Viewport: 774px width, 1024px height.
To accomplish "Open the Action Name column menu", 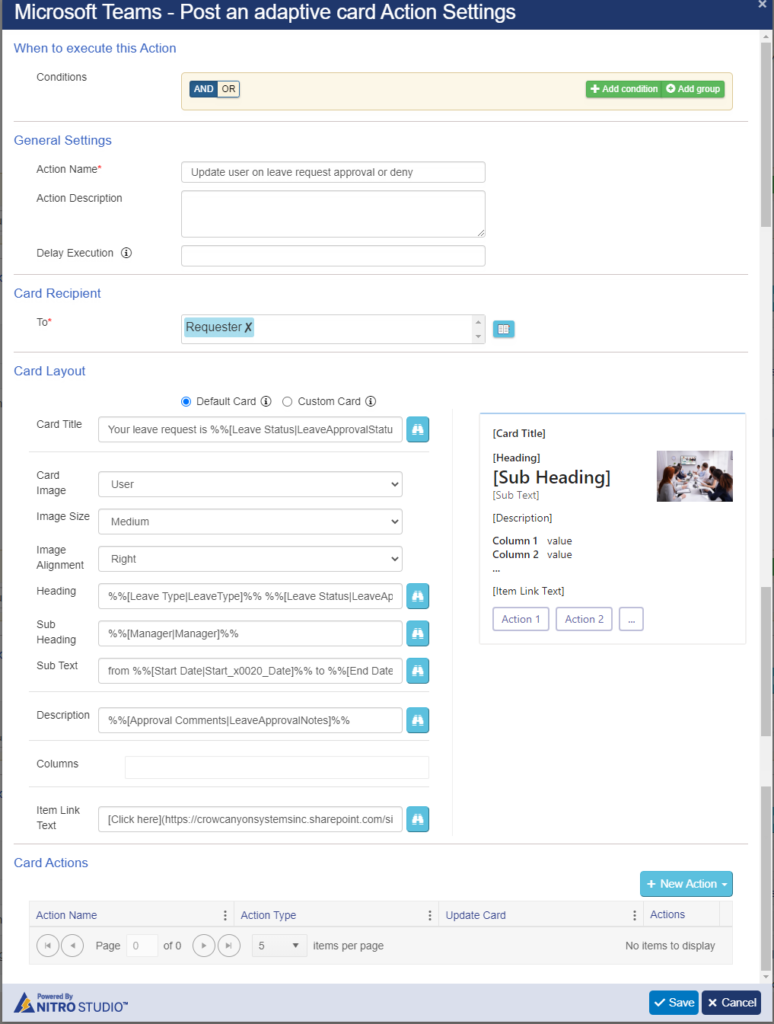I will [x=225, y=915].
